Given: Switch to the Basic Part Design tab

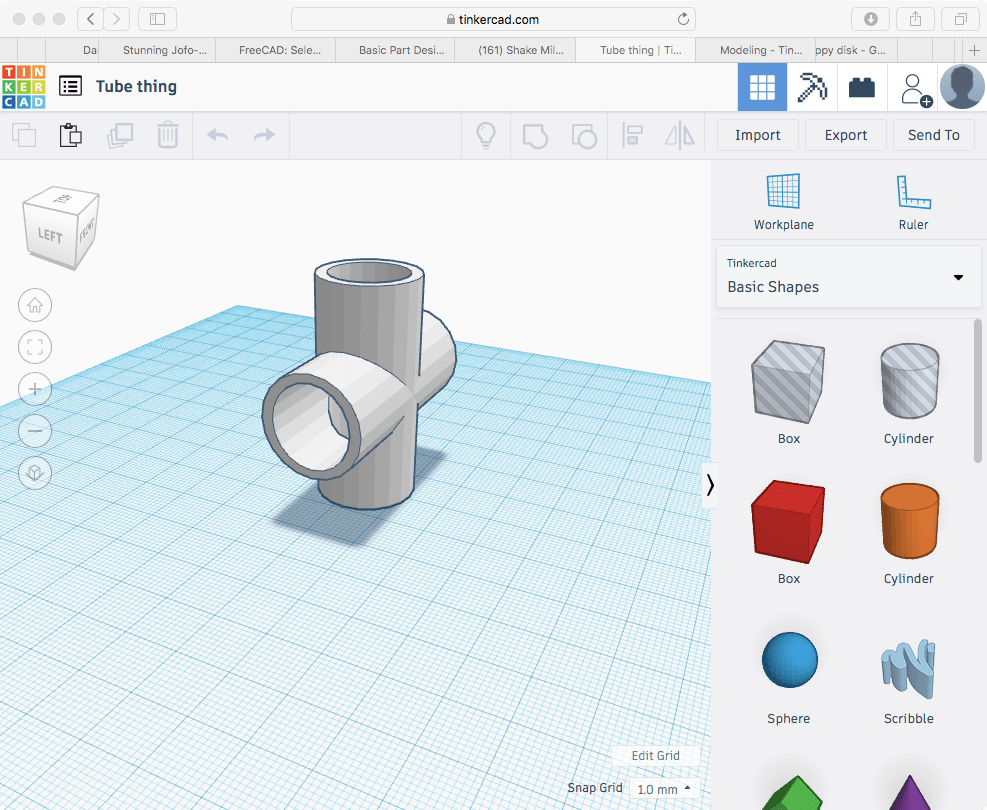Looking at the screenshot, I should click(x=397, y=50).
